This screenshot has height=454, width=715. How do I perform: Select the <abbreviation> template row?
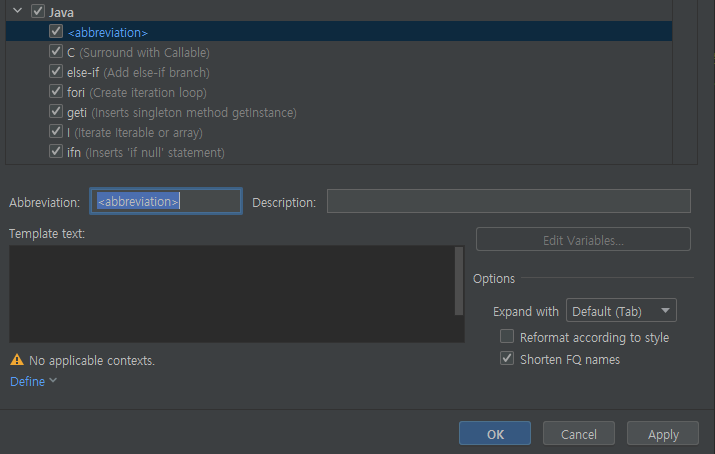point(339,31)
